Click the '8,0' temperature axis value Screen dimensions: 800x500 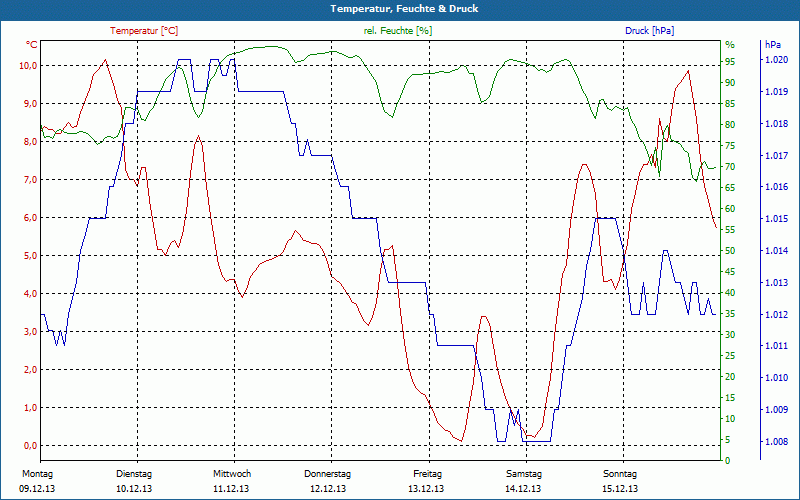pos(30,142)
